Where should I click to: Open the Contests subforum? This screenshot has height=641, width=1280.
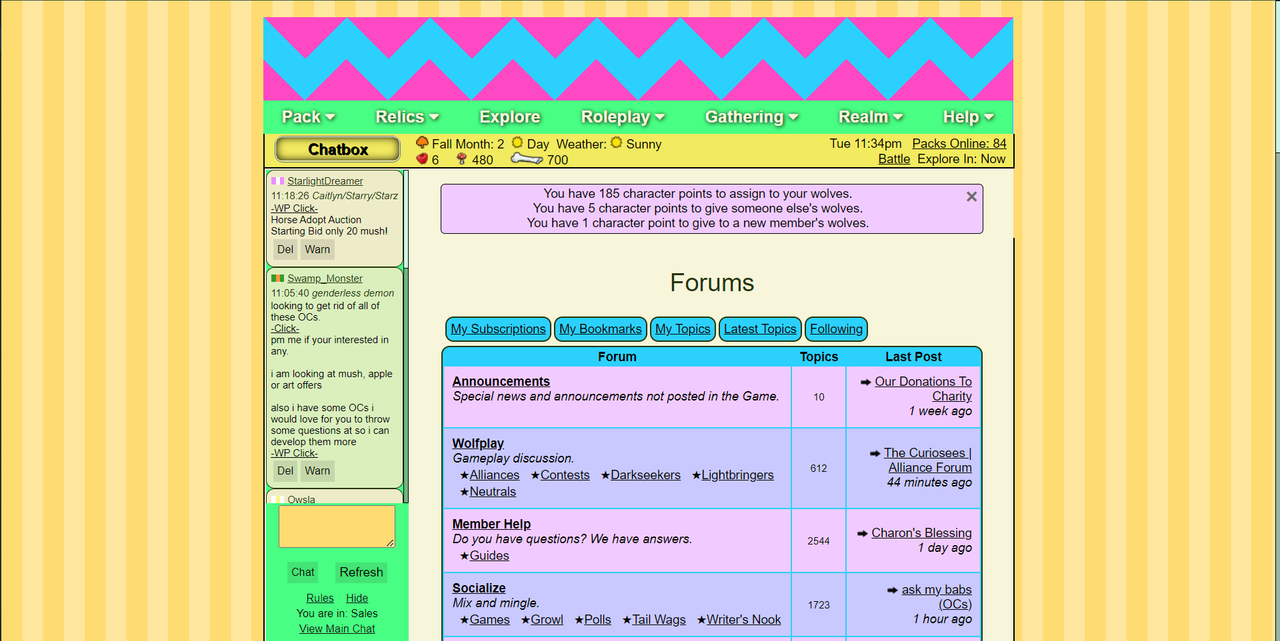565,475
